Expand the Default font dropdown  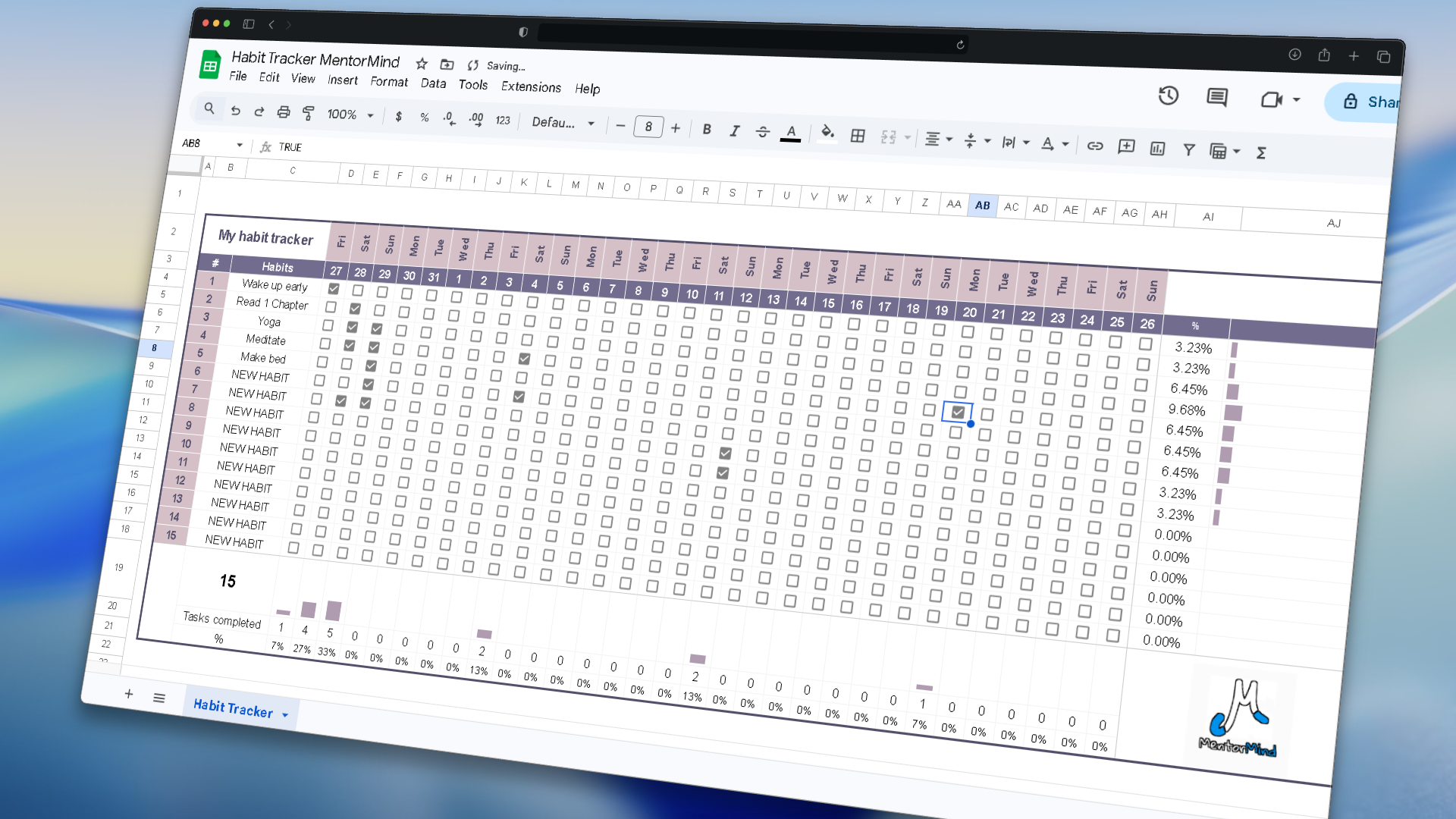(563, 122)
